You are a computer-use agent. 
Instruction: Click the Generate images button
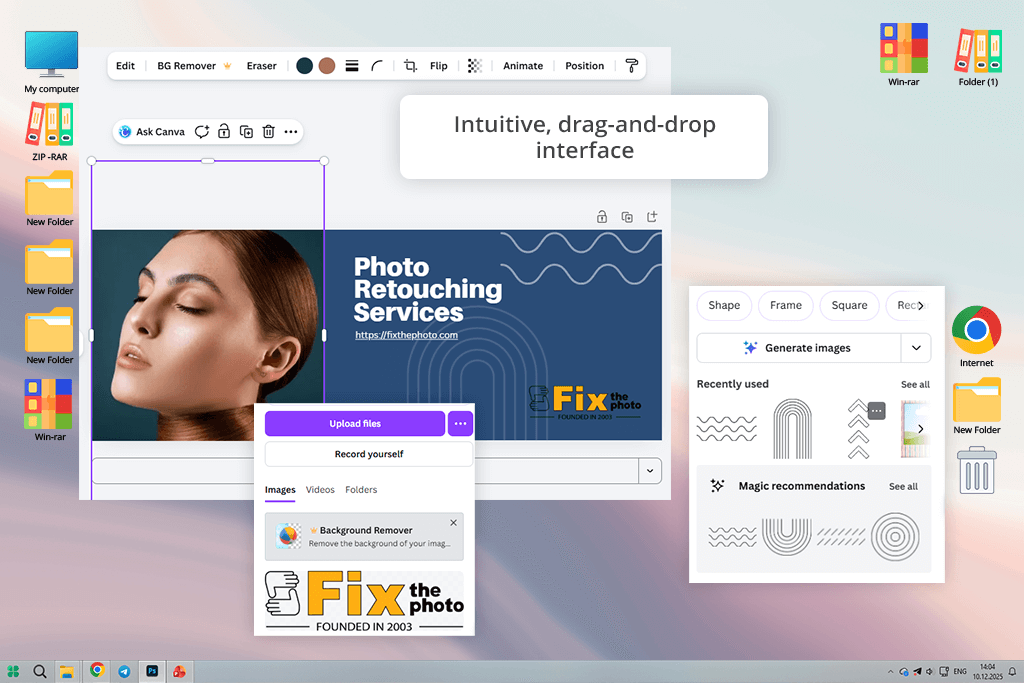point(799,348)
